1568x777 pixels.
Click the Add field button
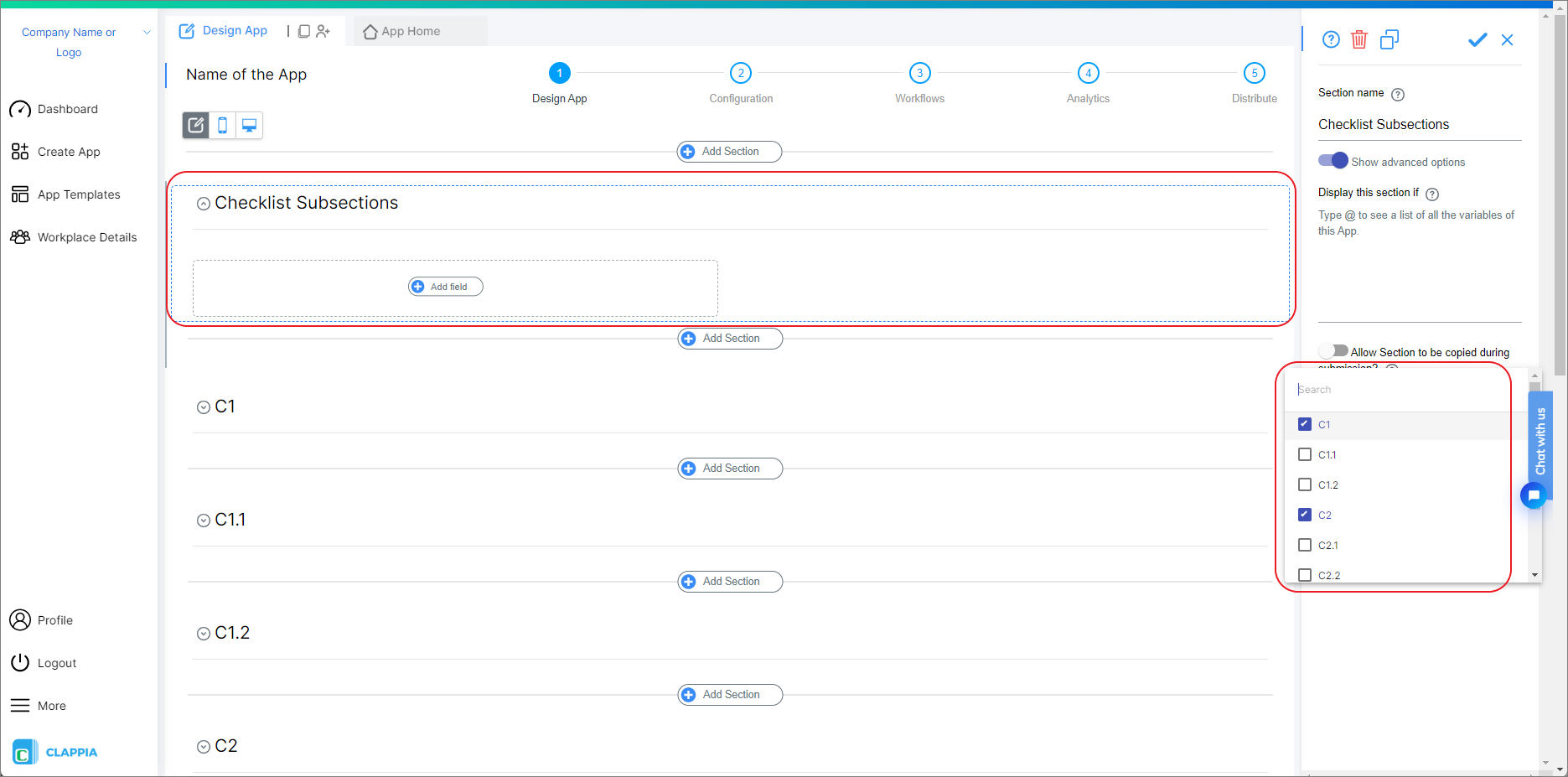(x=445, y=286)
